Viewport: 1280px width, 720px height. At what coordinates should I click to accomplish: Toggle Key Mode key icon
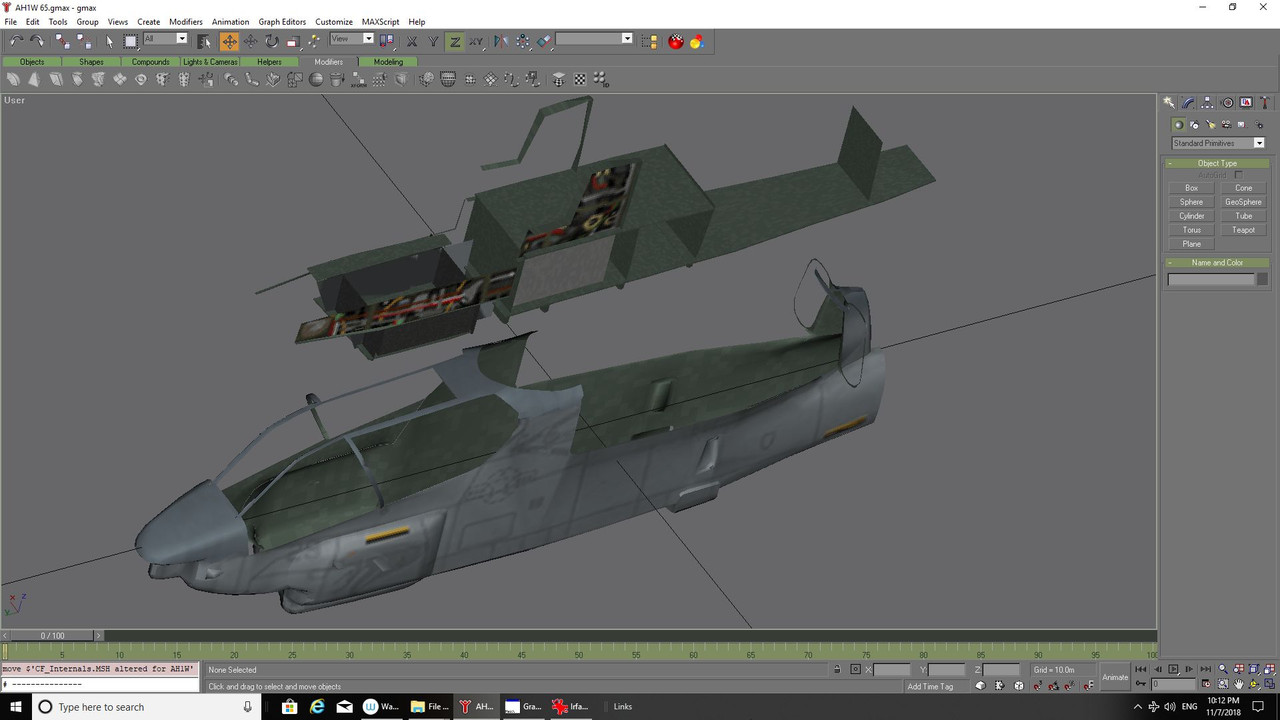click(1140, 684)
